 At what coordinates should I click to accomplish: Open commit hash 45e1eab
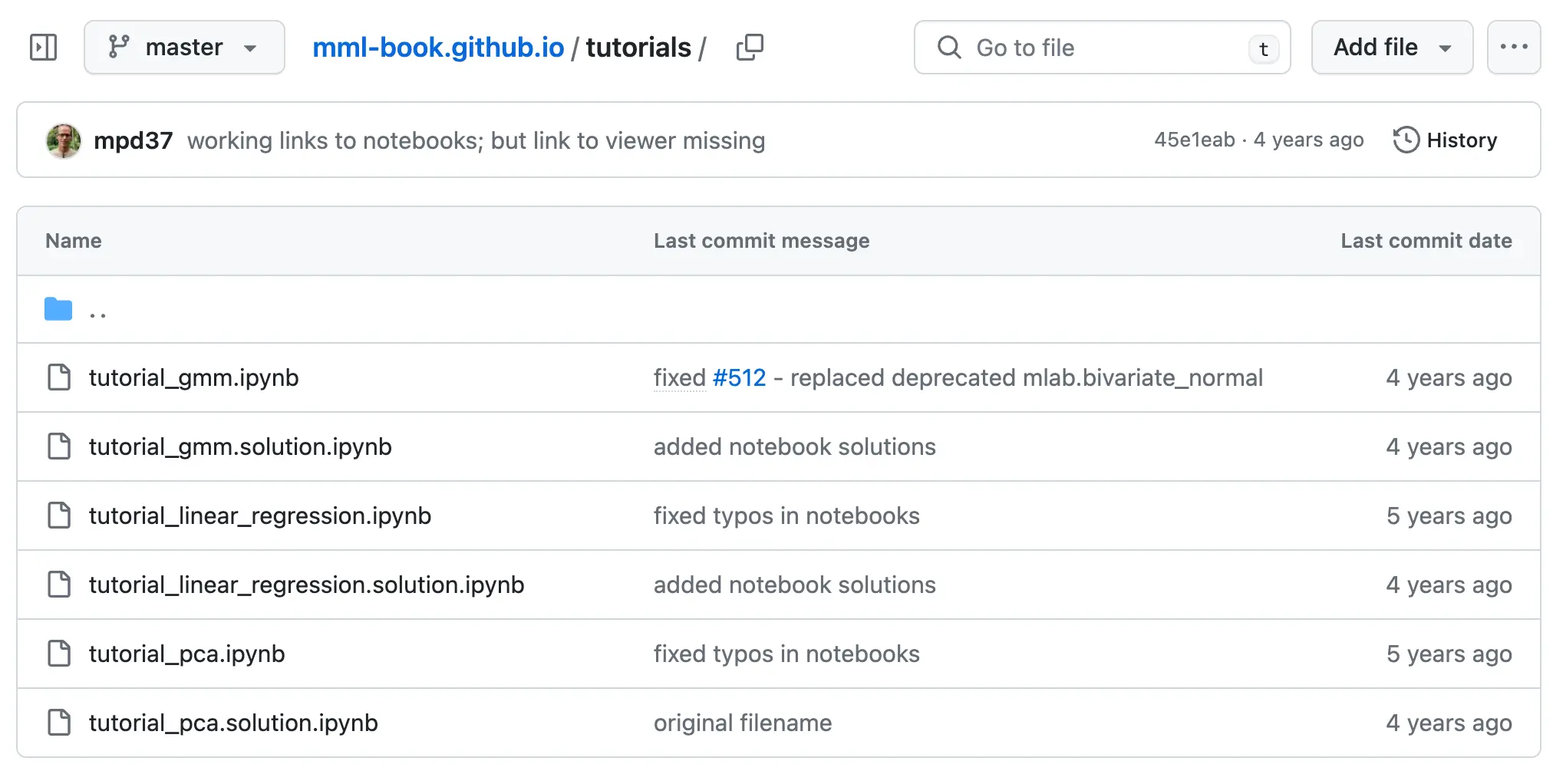(x=1195, y=140)
